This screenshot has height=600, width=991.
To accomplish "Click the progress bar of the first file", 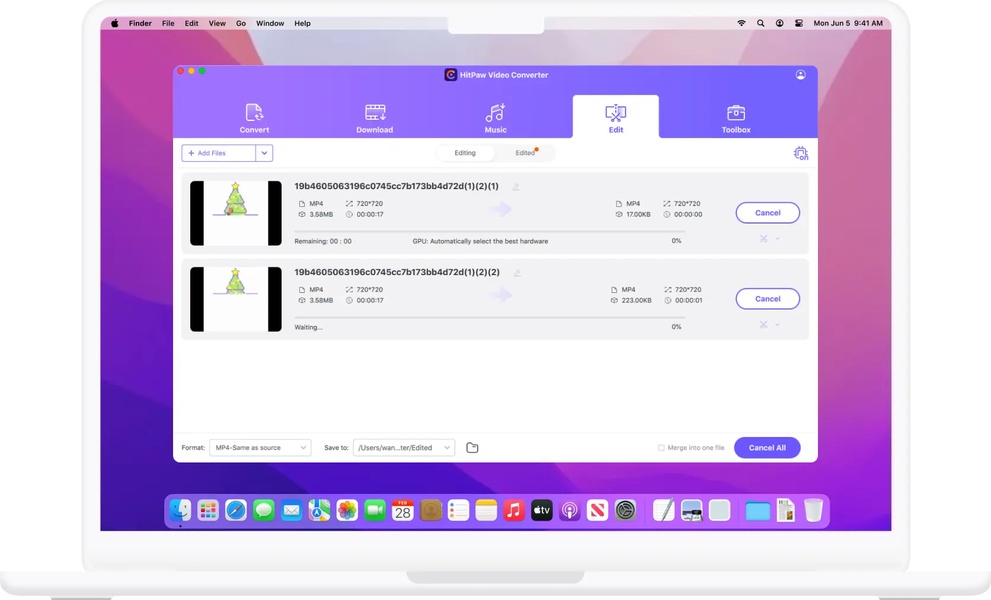I will click(488, 231).
